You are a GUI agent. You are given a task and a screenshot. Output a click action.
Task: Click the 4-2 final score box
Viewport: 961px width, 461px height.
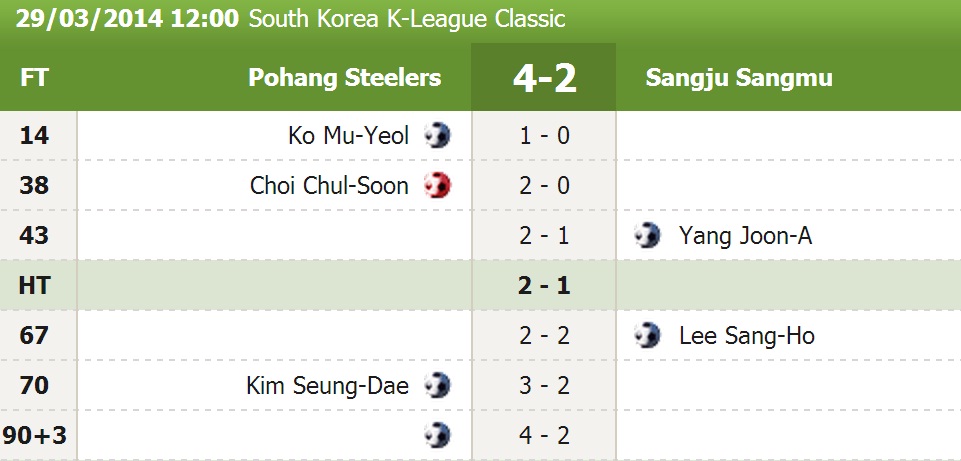(544, 78)
